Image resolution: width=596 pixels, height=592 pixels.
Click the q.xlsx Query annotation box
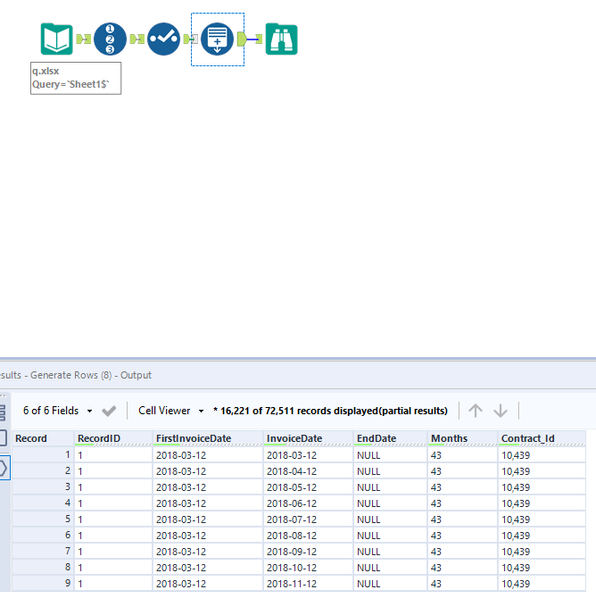76,78
